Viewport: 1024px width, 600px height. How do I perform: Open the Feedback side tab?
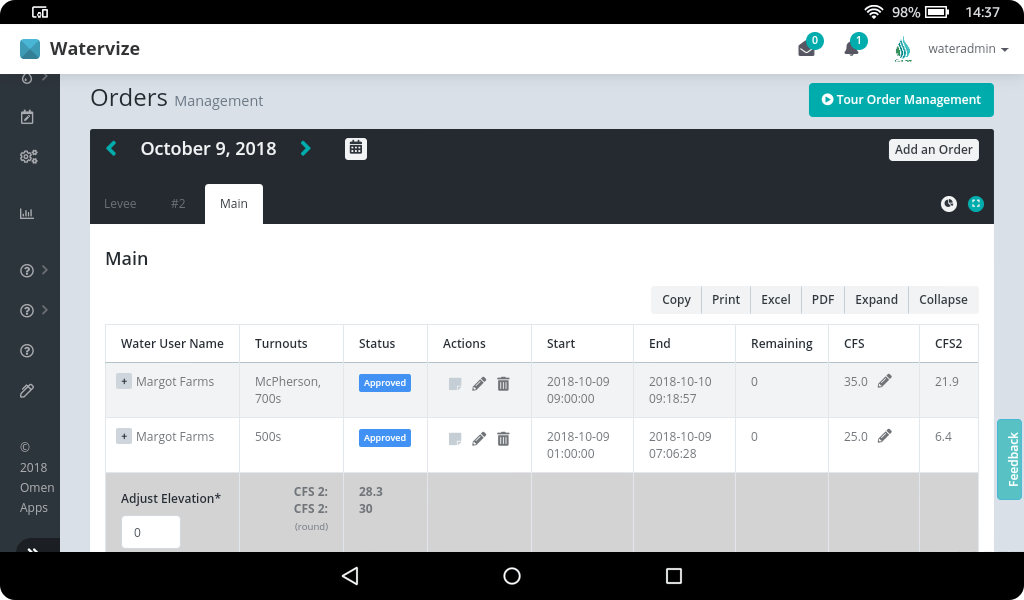pyautogui.click(x=1010, y=460)
